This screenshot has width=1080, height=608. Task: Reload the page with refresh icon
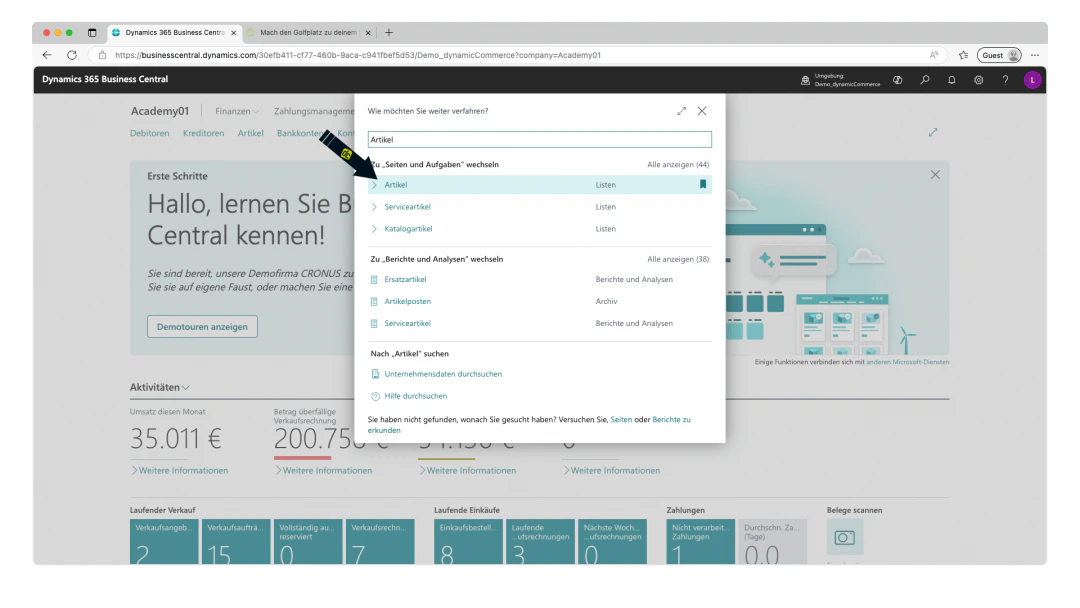(x=72, y=55)
